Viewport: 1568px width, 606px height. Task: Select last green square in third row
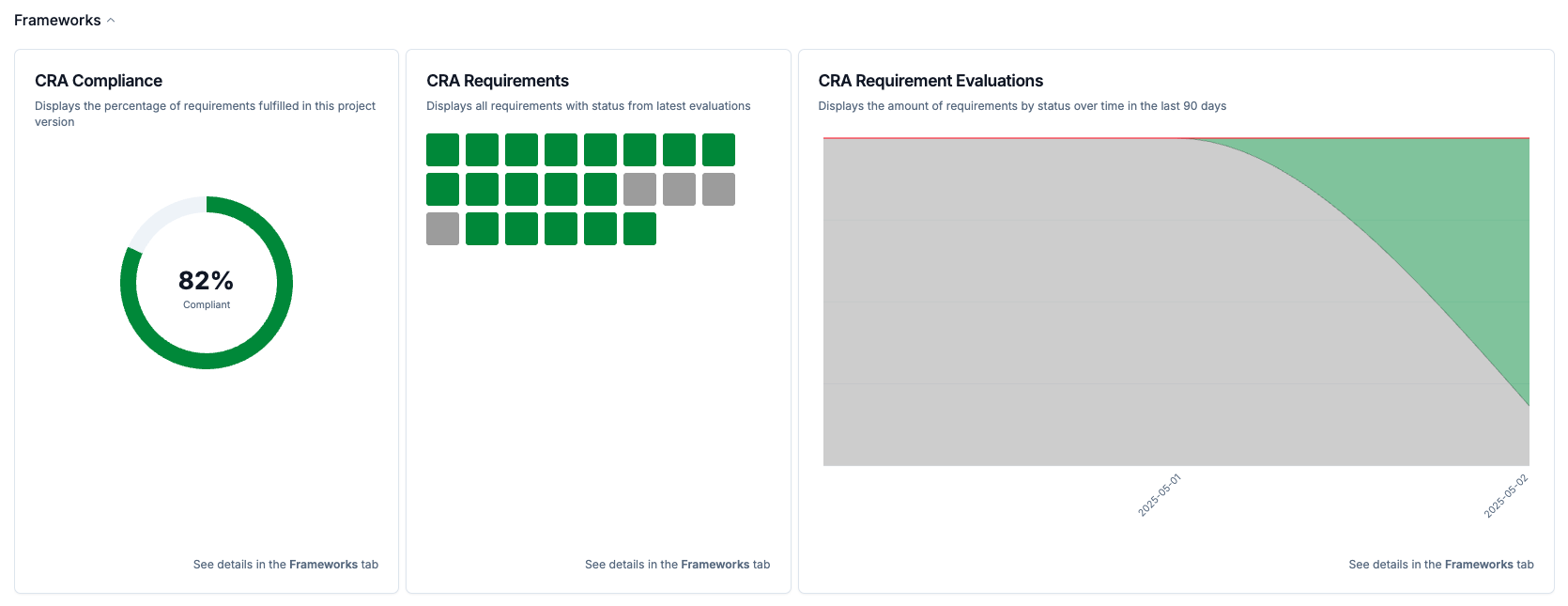click(x=639, y=229)
